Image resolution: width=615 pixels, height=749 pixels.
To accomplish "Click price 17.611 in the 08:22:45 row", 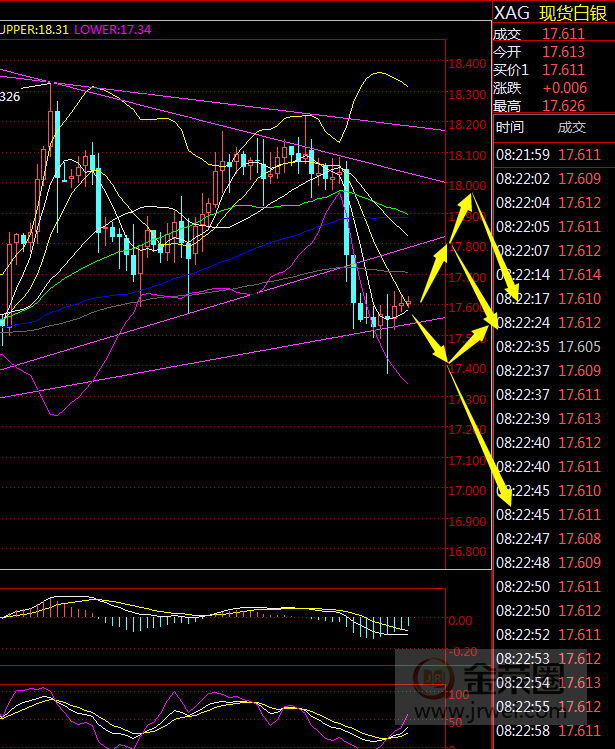I will (x=580, y=514).
